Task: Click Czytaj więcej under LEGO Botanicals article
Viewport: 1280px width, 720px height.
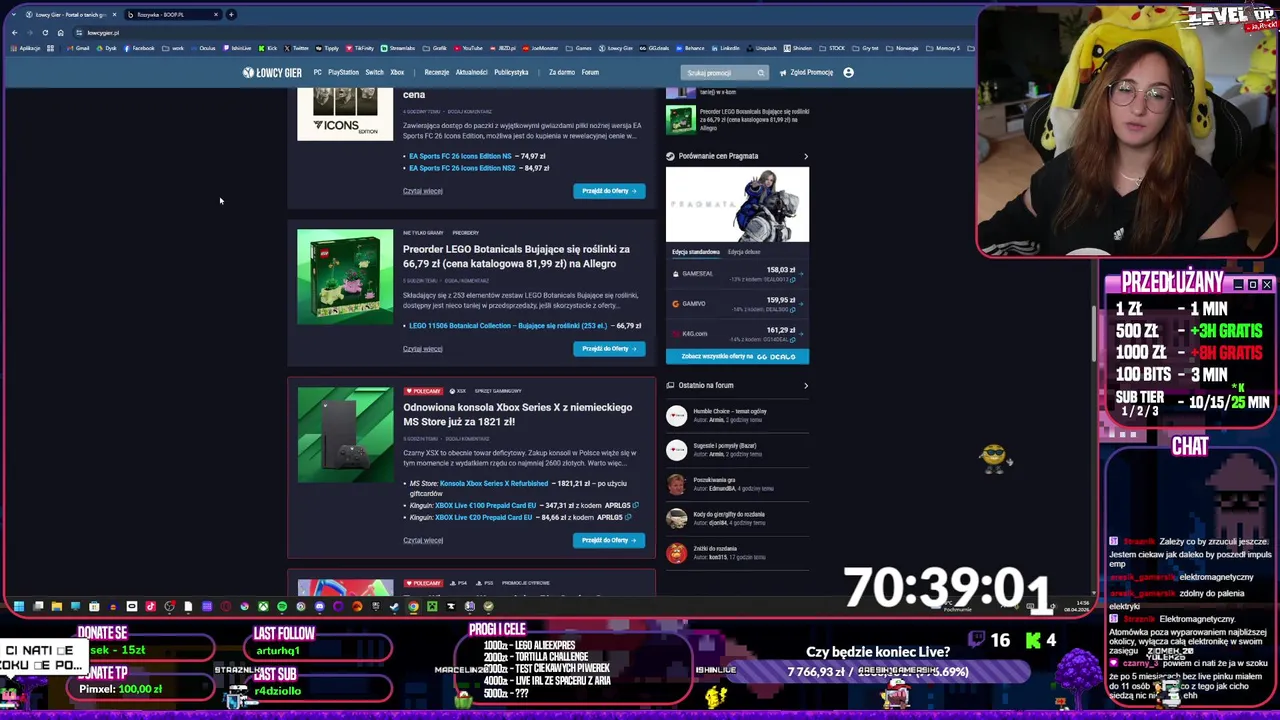Action: 422,349
